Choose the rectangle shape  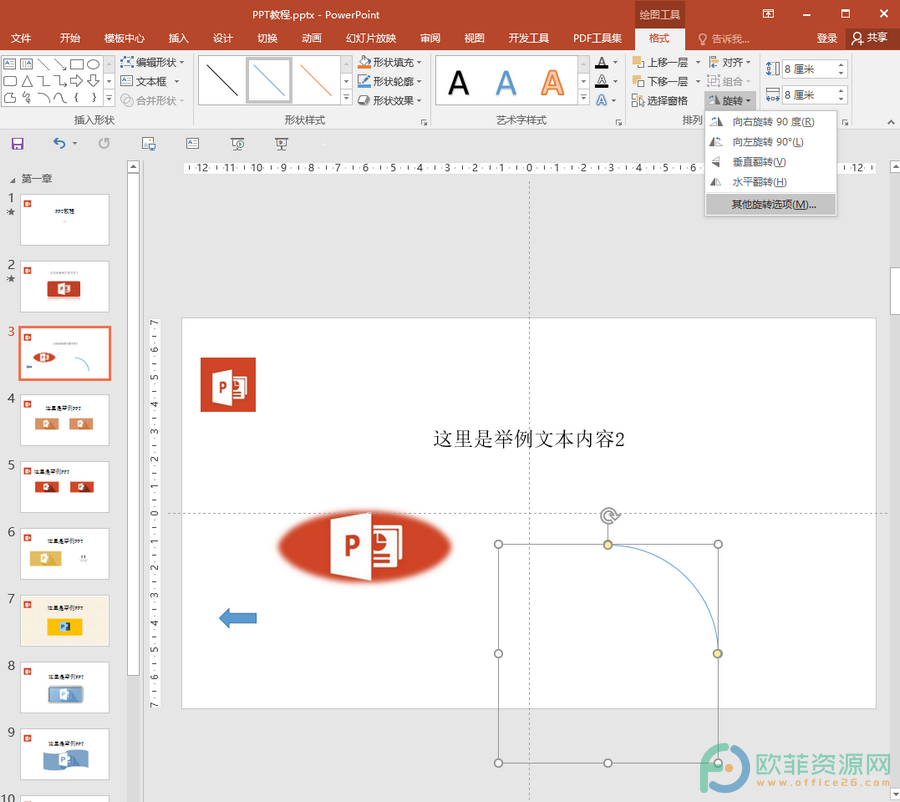pos(76,64)
